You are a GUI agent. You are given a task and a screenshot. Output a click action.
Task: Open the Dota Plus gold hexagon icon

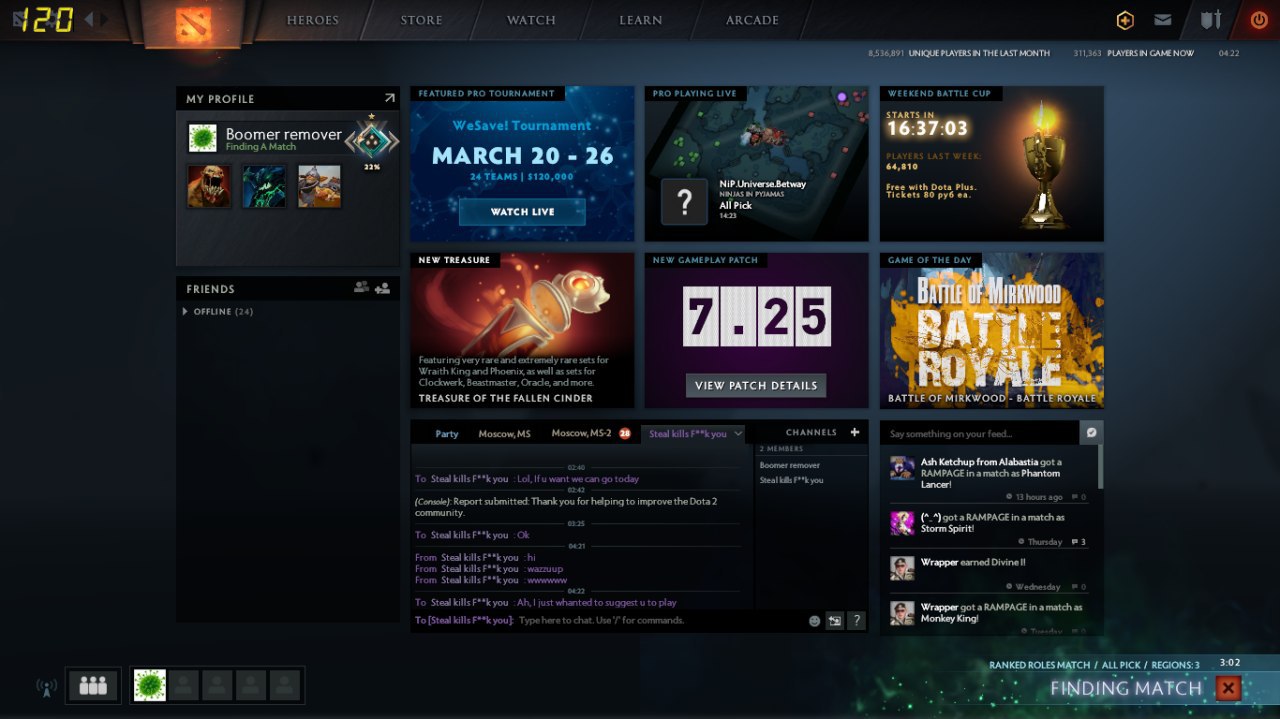pos(1125,21)
